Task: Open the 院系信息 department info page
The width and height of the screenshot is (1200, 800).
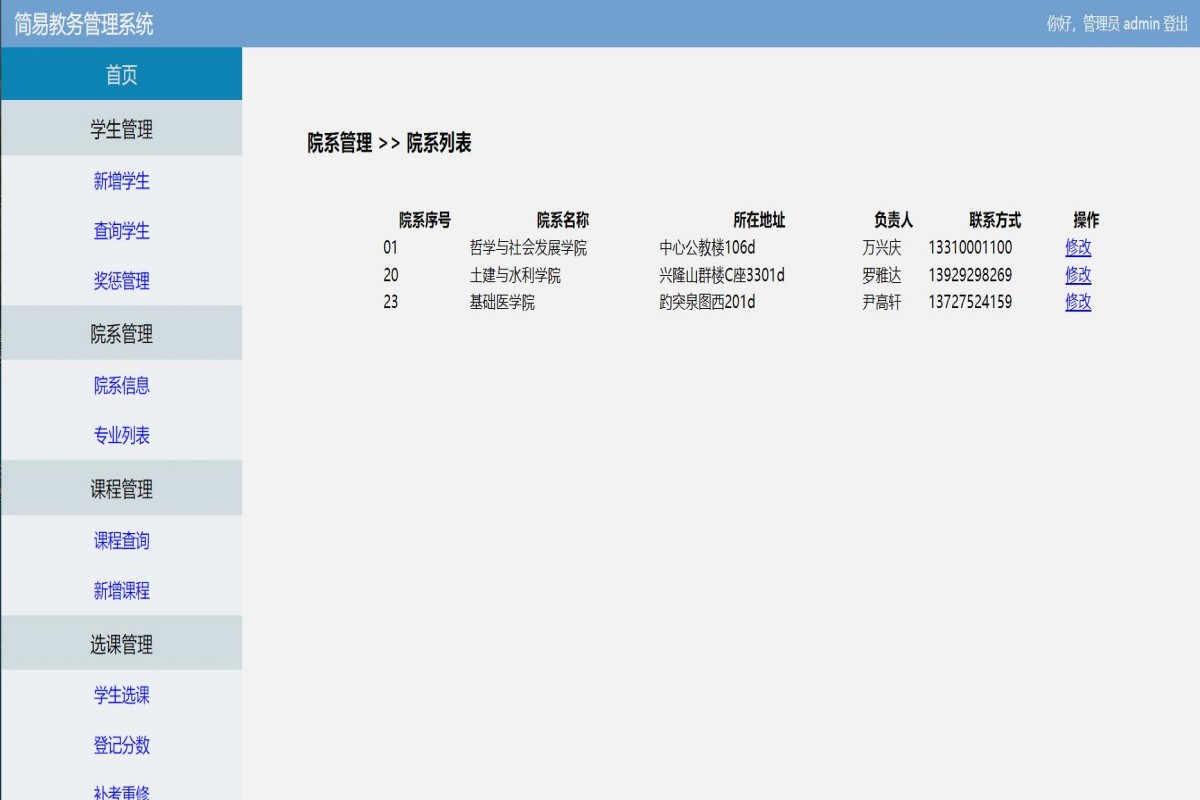Action: [x=122, y=386]
